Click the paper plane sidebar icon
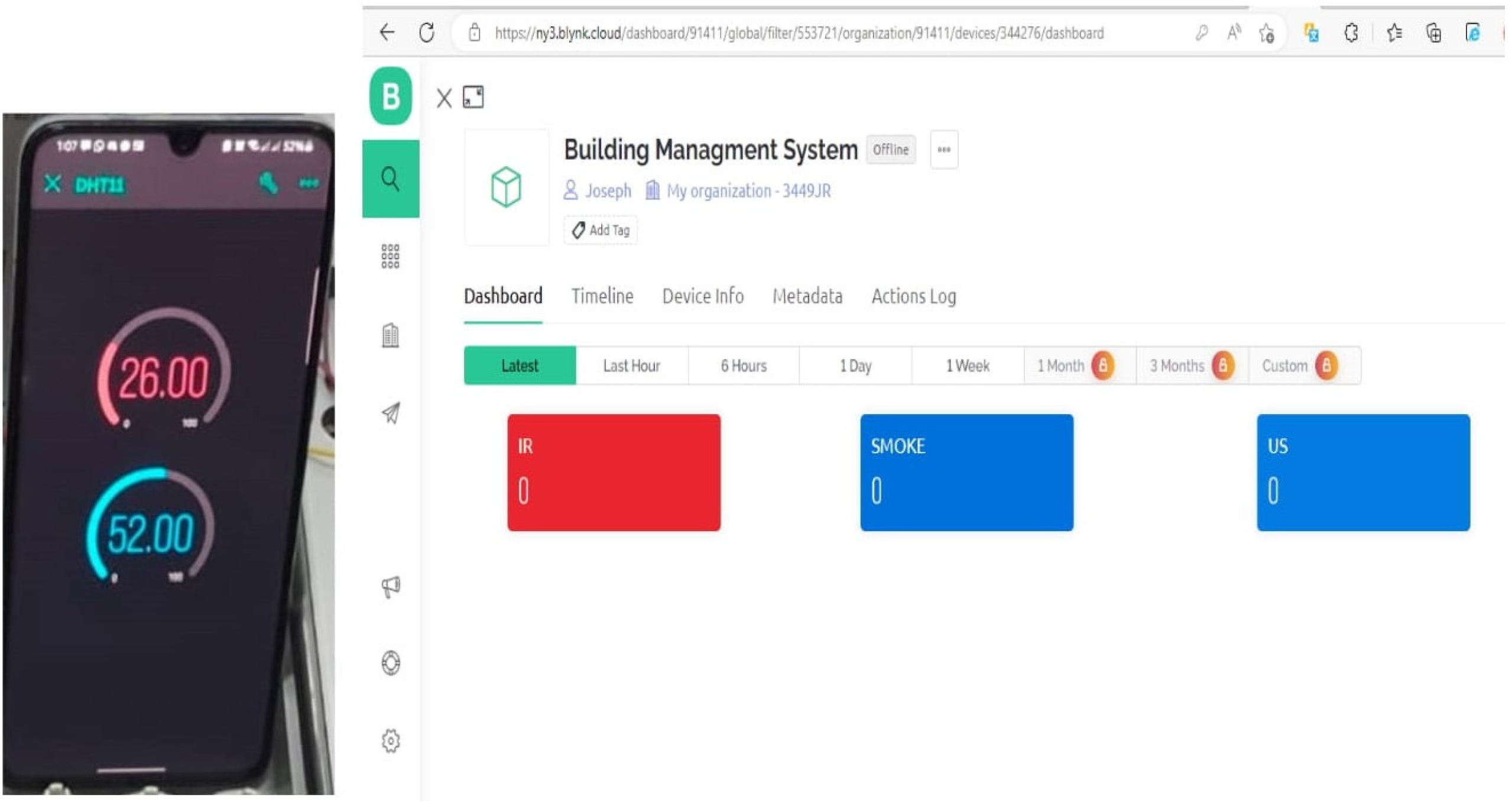Viewport: 1512px width, 802px height. click(x=390, y=413)
